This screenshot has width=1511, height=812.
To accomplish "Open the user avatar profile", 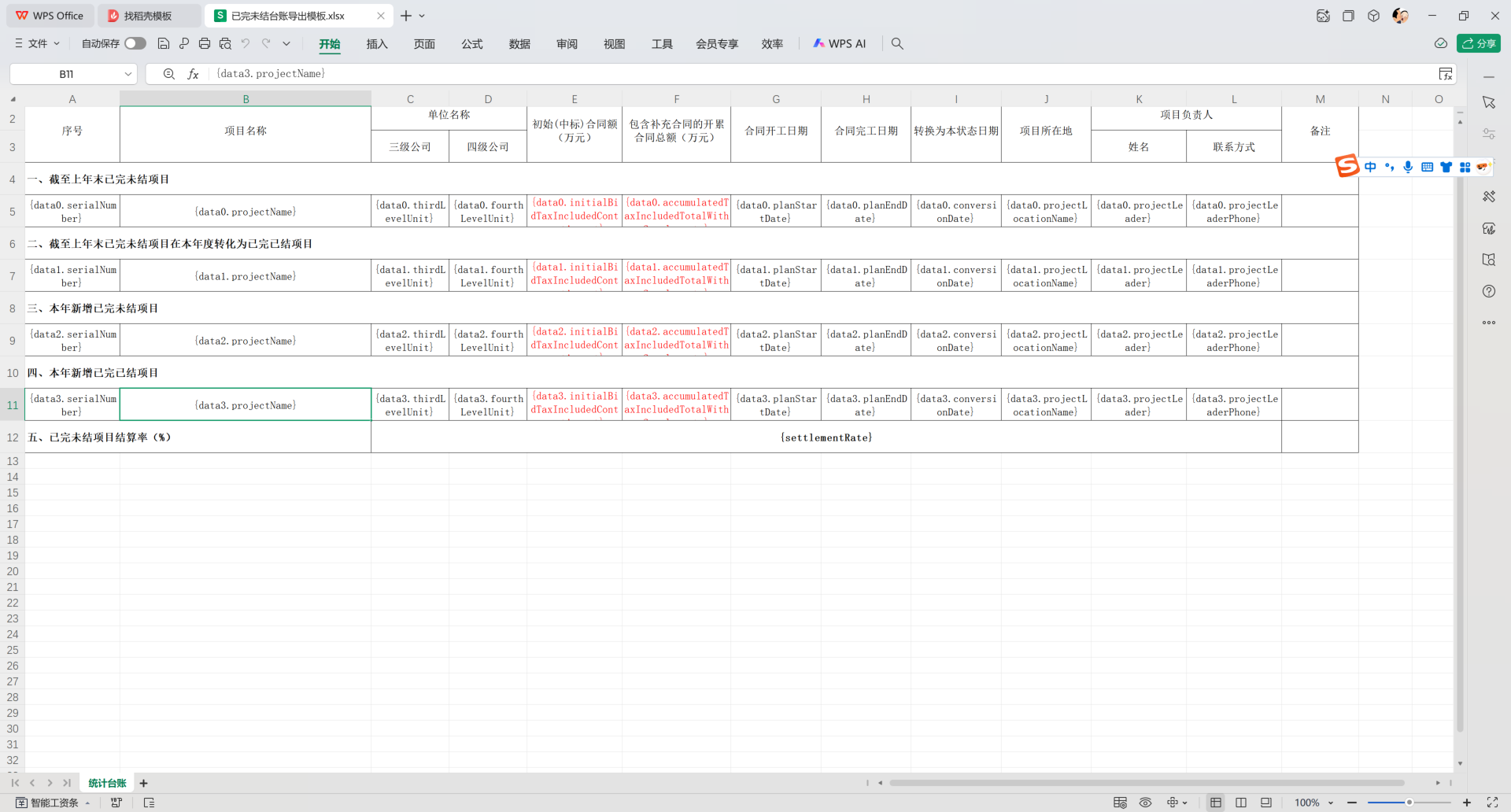I will [1400, 16].
